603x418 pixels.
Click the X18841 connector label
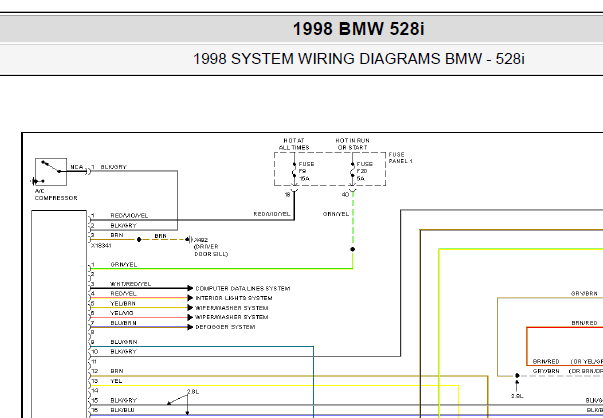pos(101,246)
